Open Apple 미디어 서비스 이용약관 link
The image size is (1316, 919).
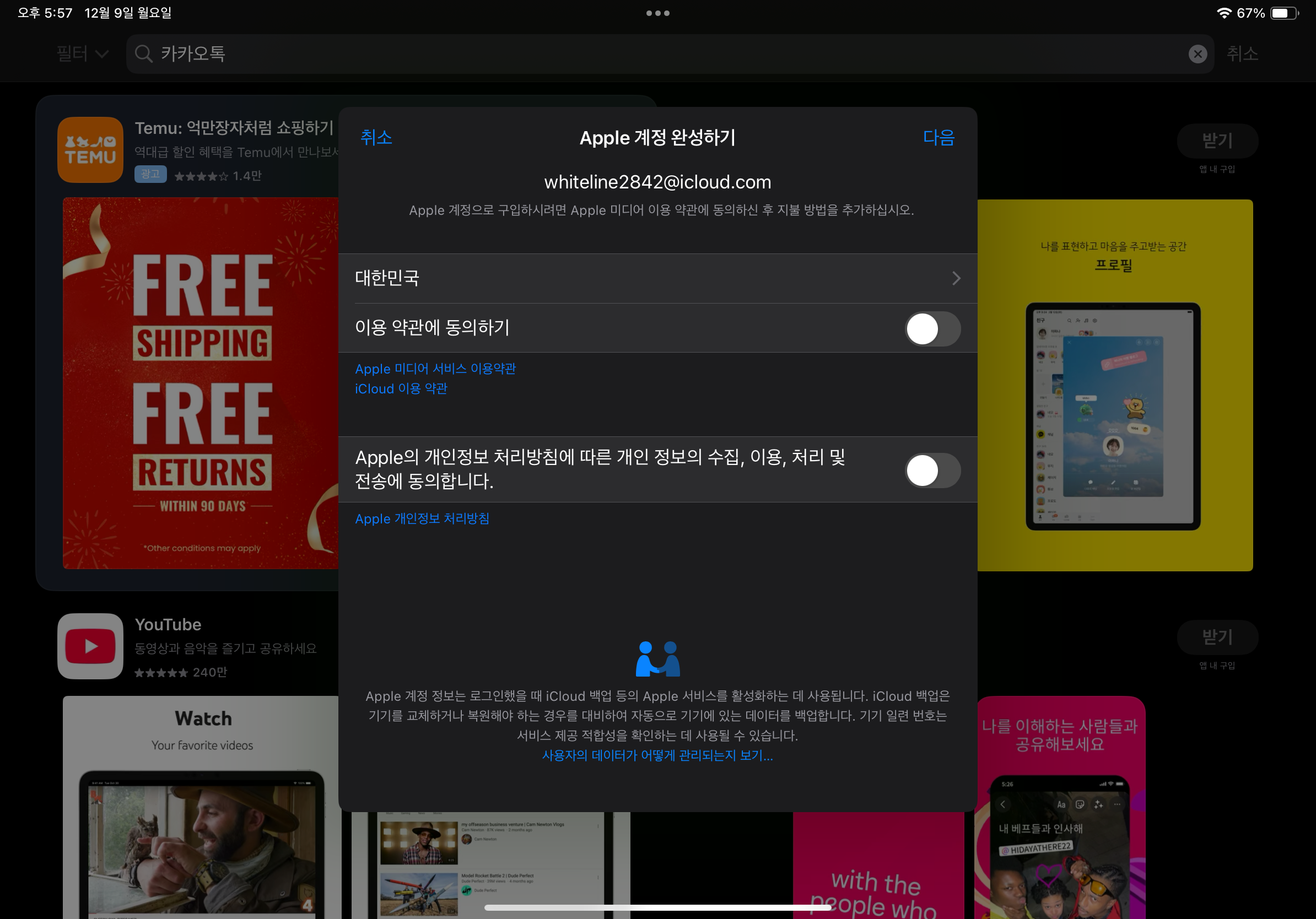(x=435, y=369)
